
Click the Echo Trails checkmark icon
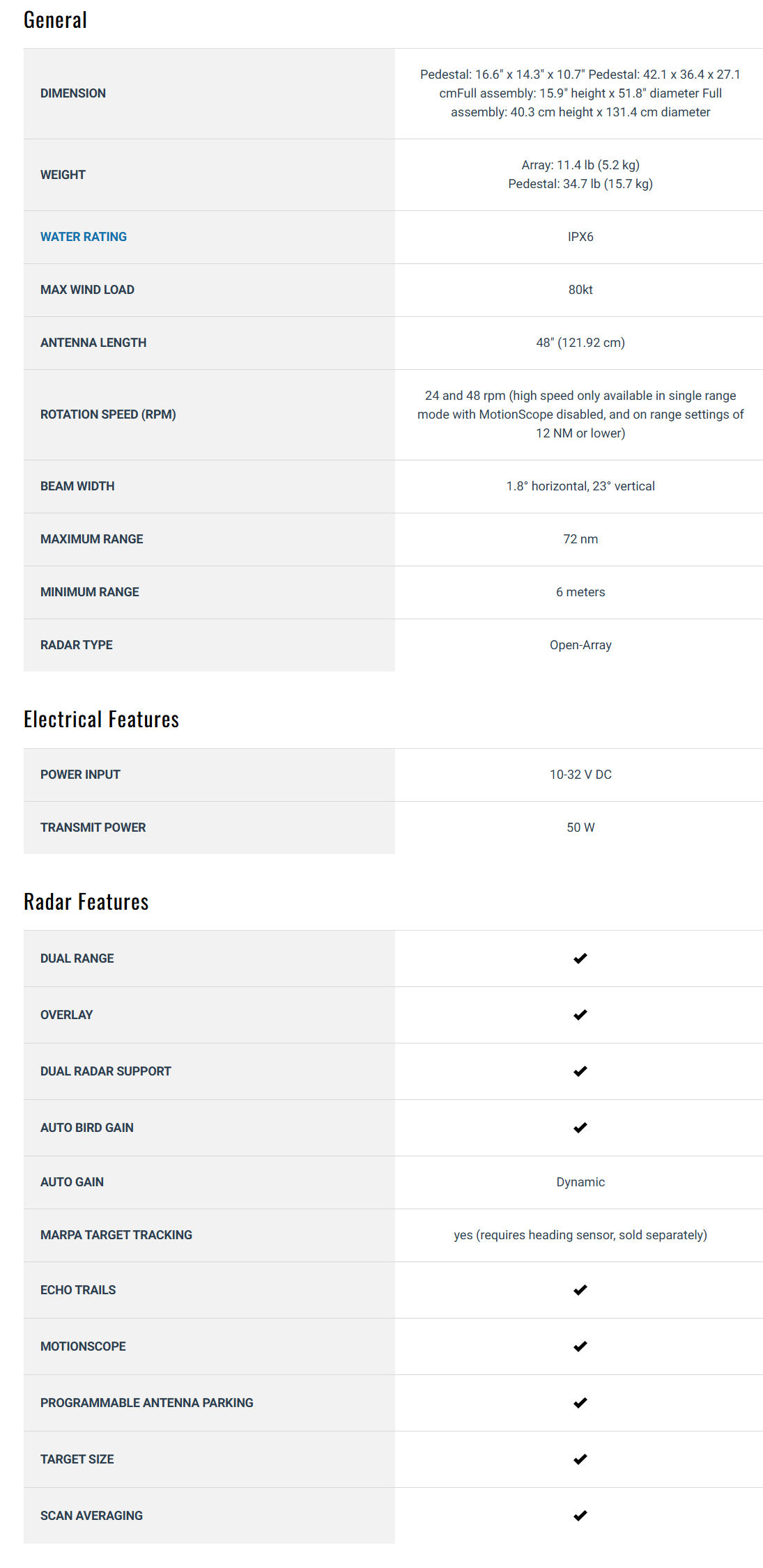coord(580,1290)
